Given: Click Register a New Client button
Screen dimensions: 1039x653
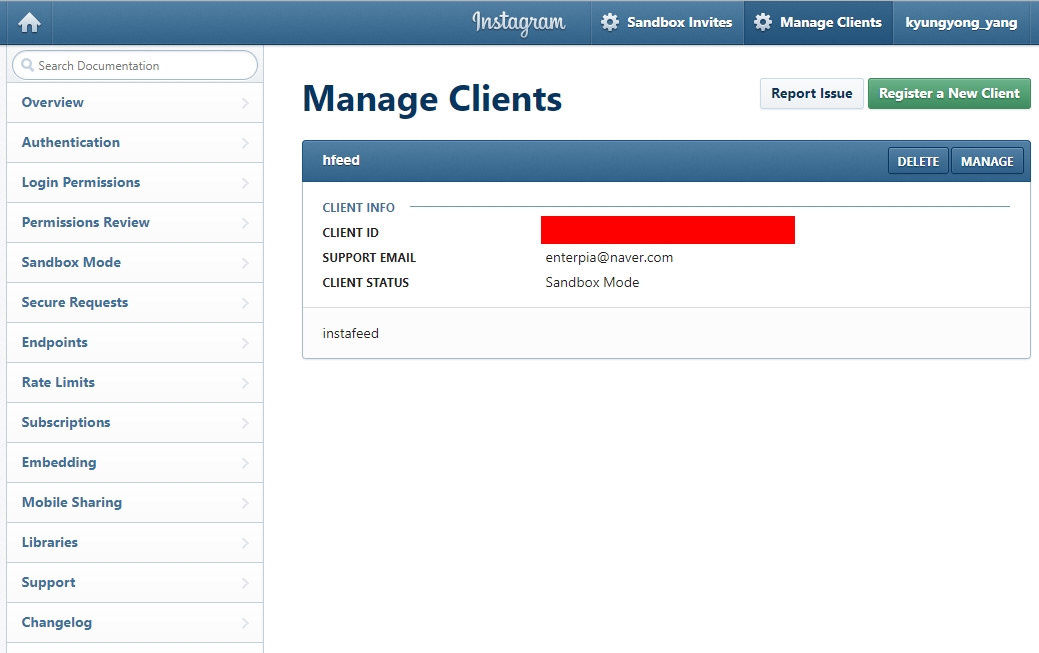Looking at the screenshot, I should pos(948,93).
